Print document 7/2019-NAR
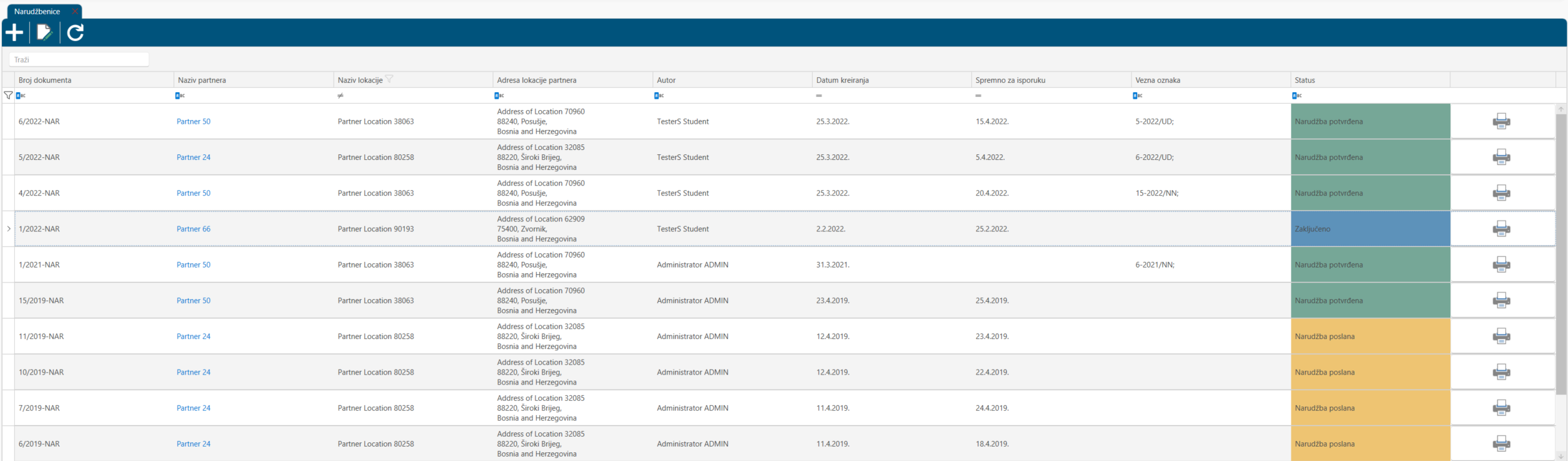Viewport: 1568px width, 461px height. click(1501, 408)
